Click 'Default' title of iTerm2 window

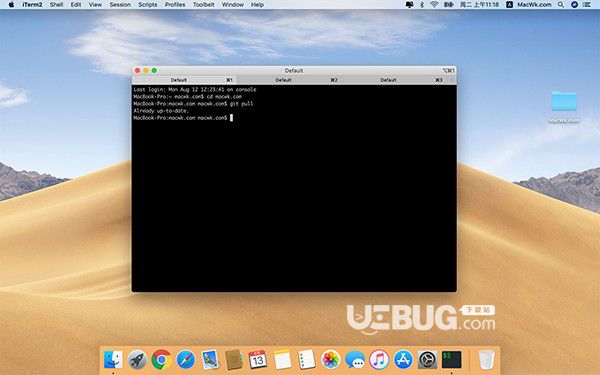click(x=294, y=70)
